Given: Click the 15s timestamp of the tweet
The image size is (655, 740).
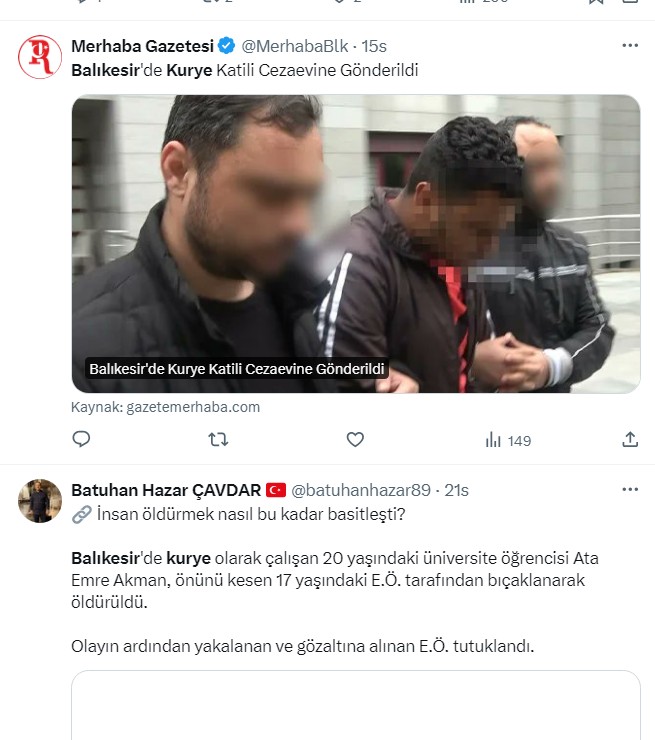Looking at the screenshot, I should point(374,46).
